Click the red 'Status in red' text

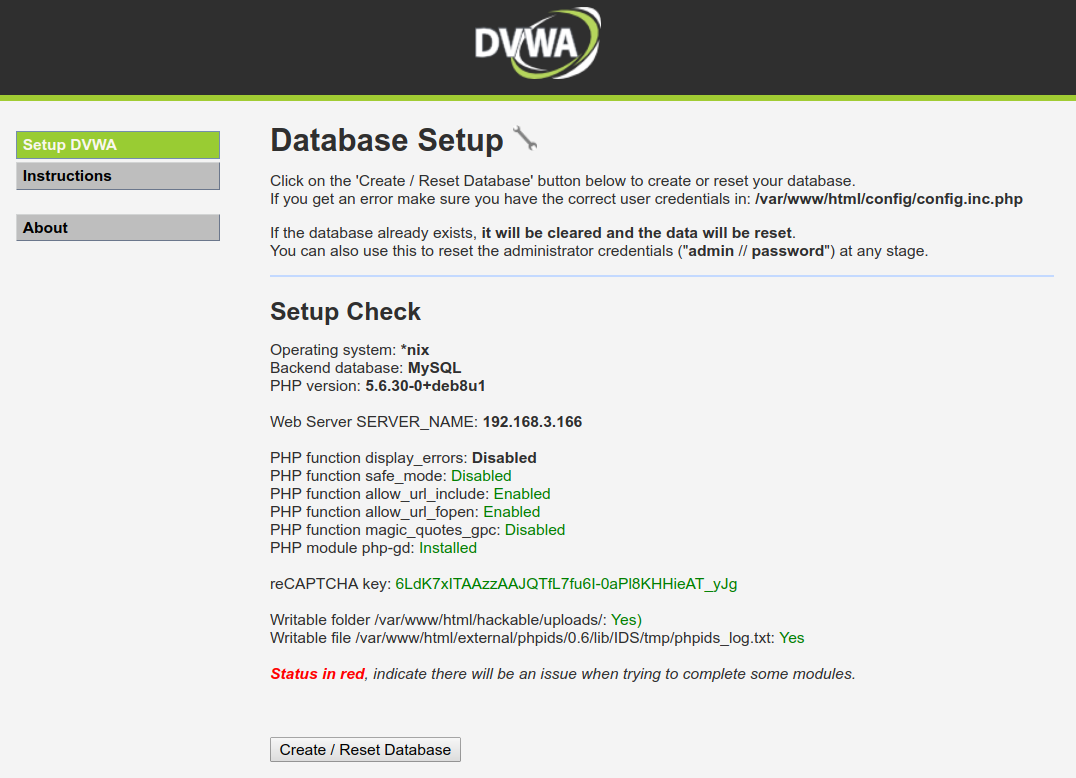317,674
